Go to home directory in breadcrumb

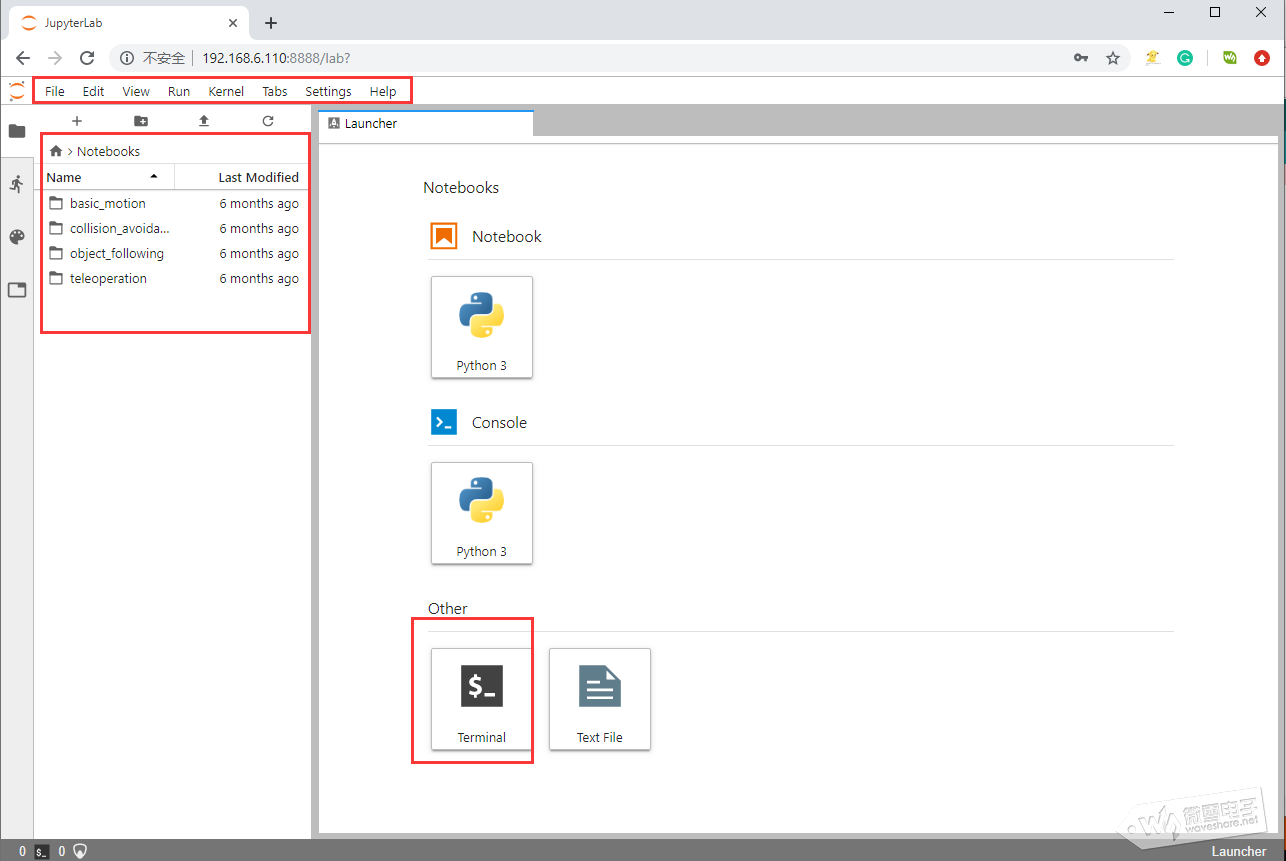[x=56, y=151]
